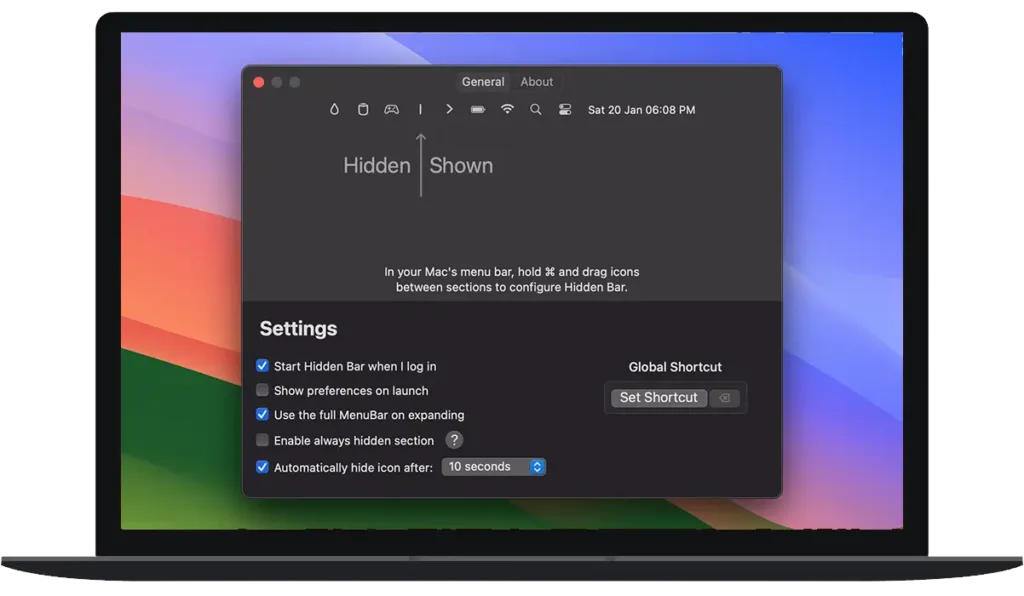
Task: Click the Spotlight magnifier icon
Action: tap(536, 109)
